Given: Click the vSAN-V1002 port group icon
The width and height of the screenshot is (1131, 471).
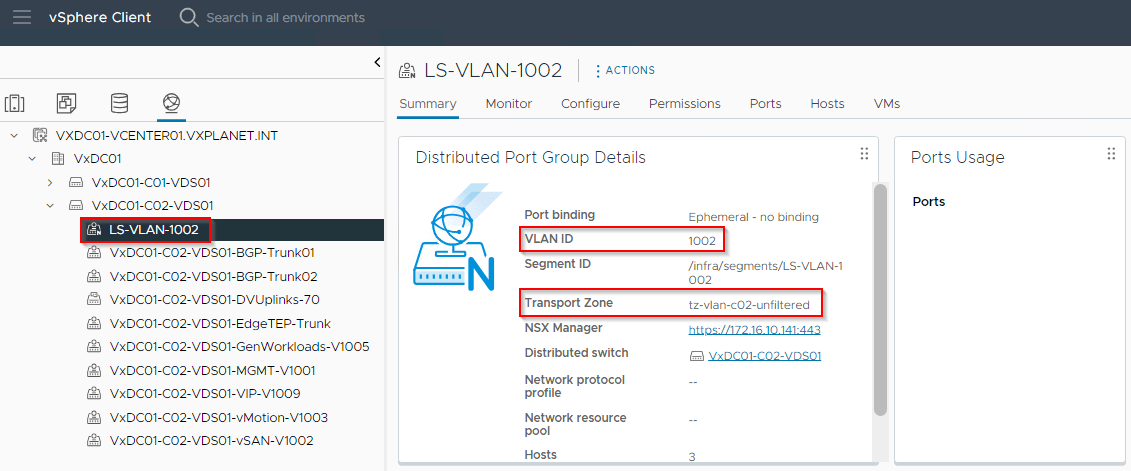Looking at the screenshot, I should 94,440.
